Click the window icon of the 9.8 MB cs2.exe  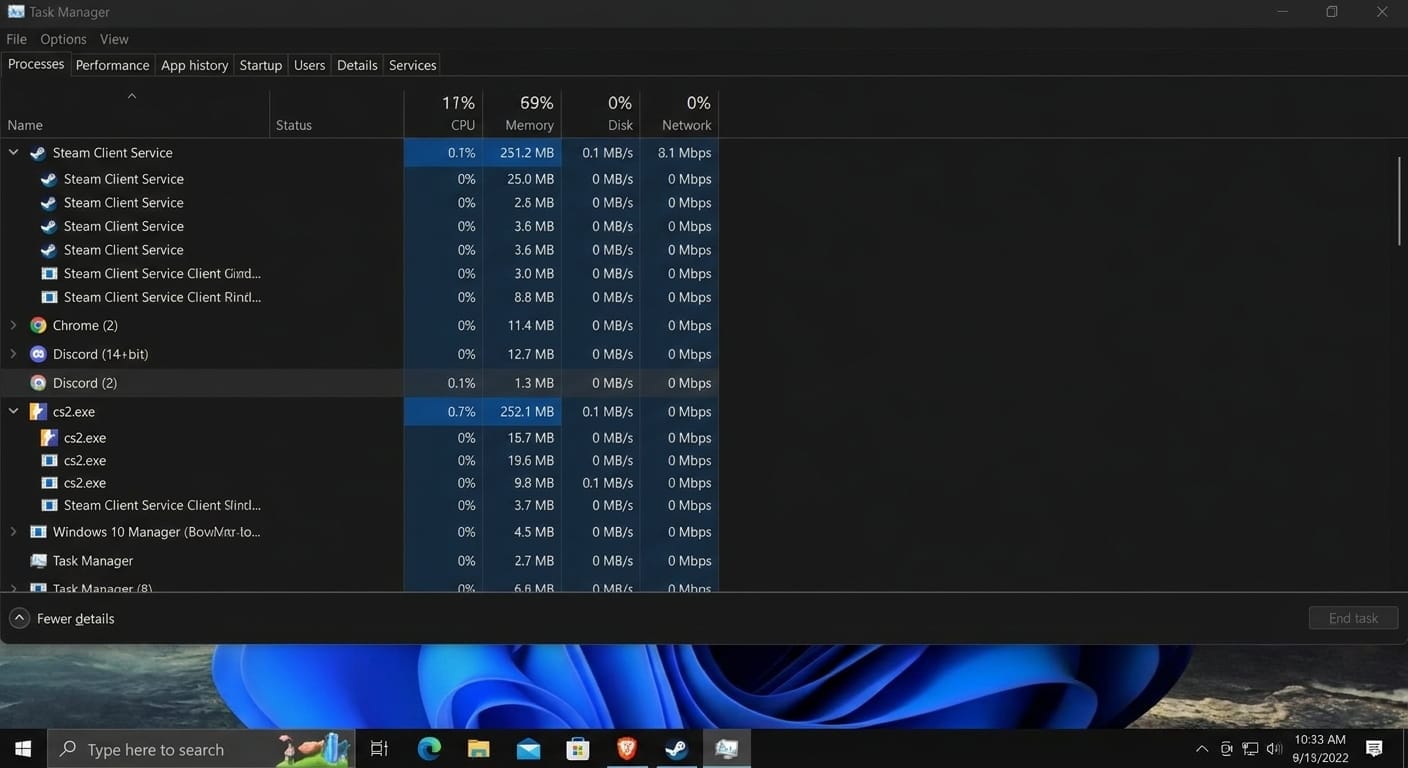tap(48, 483)
